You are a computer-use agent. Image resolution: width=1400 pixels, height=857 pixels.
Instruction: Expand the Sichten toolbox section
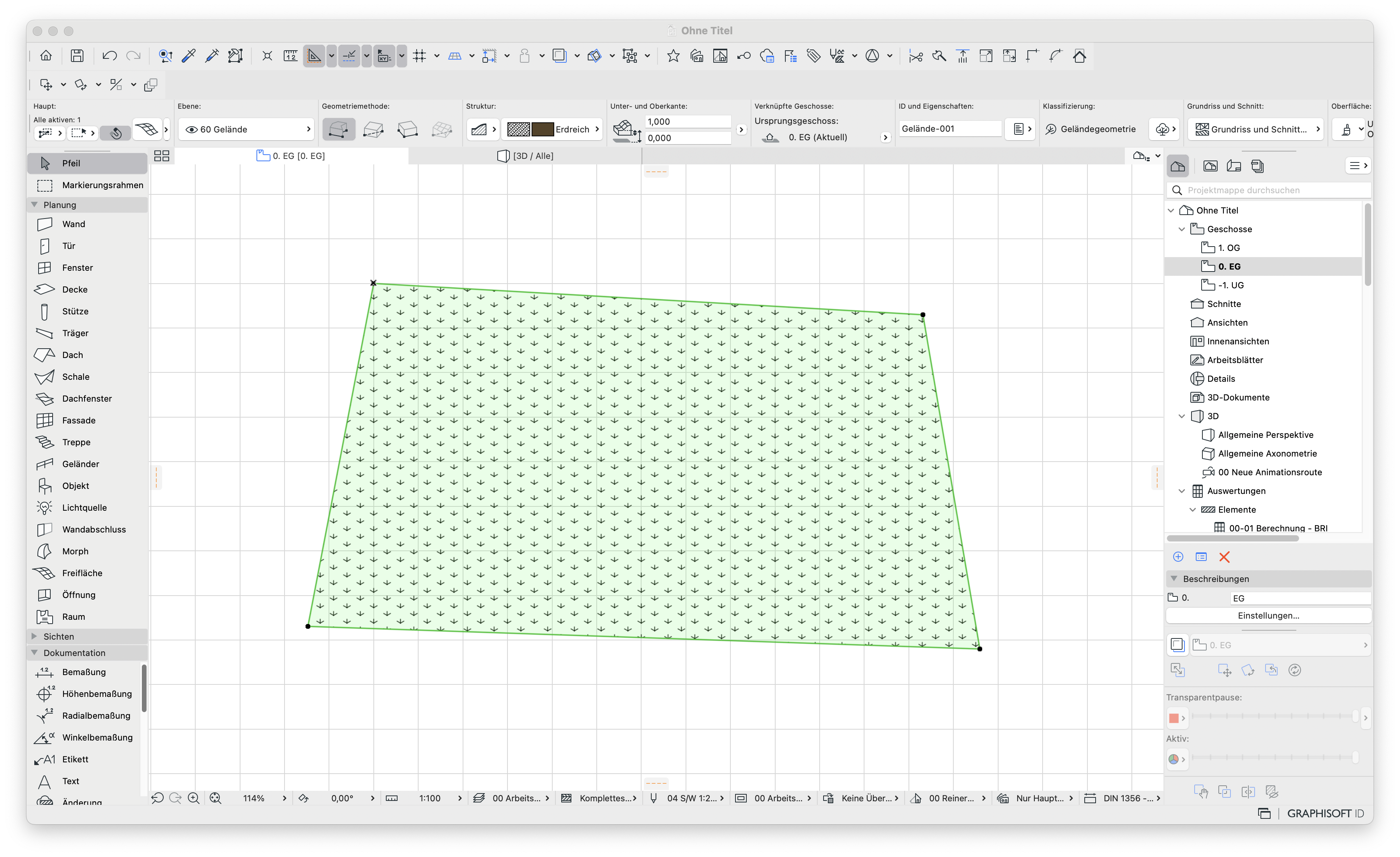(35, 637)
